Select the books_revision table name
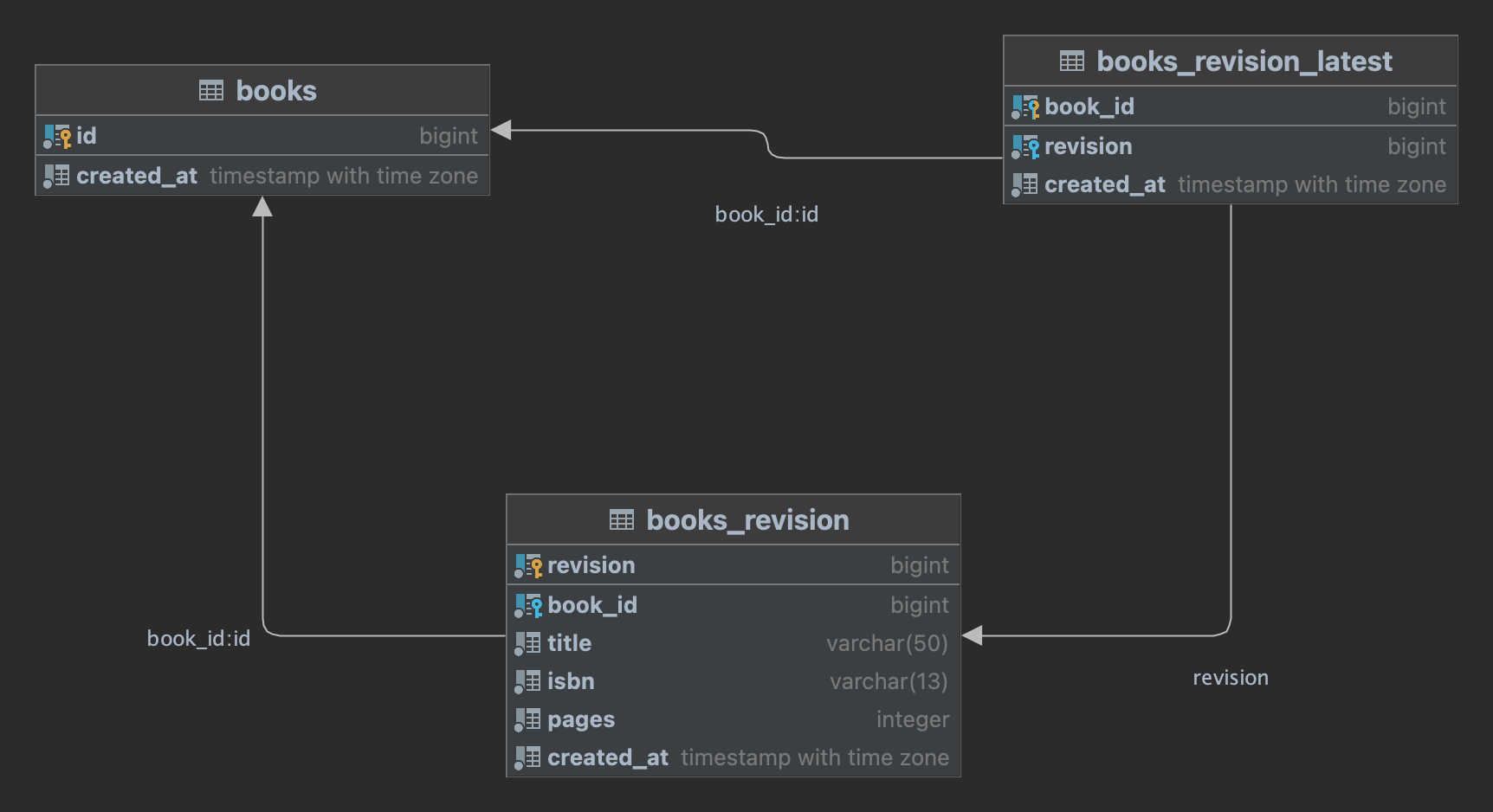This screenshot has height=812, width=1493. pos(747,520)
